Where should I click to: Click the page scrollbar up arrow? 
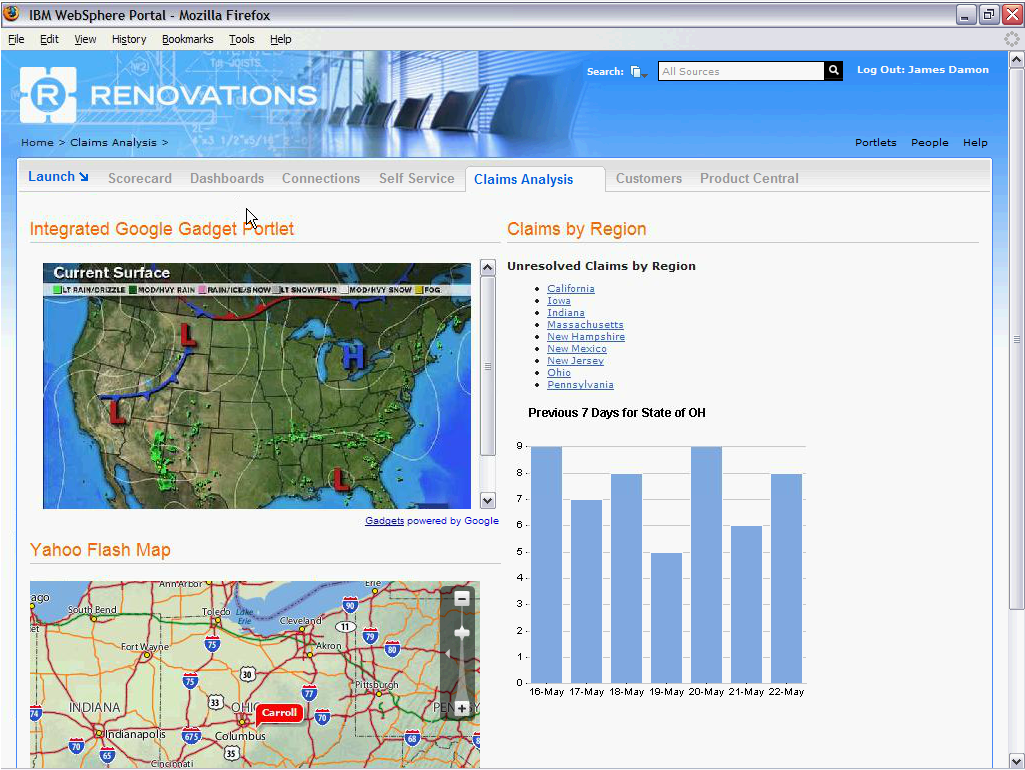pos(1017,59)
